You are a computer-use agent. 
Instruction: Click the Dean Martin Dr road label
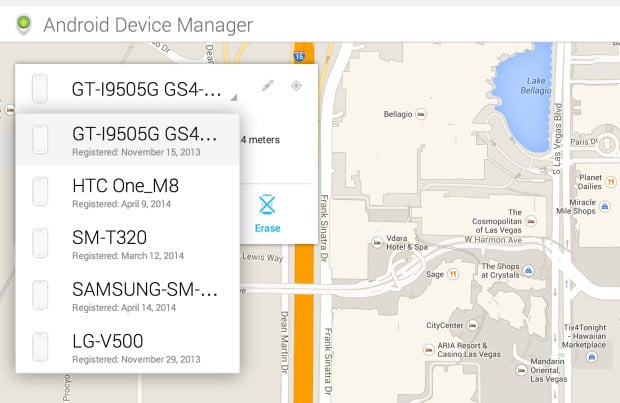(x=284, y=342)
